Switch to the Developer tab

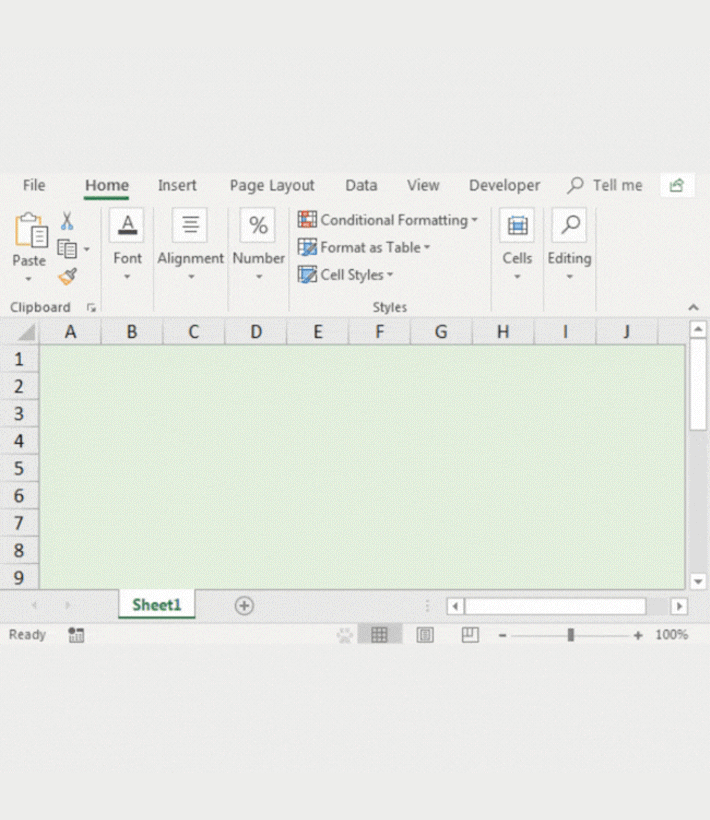pos(505,185)
